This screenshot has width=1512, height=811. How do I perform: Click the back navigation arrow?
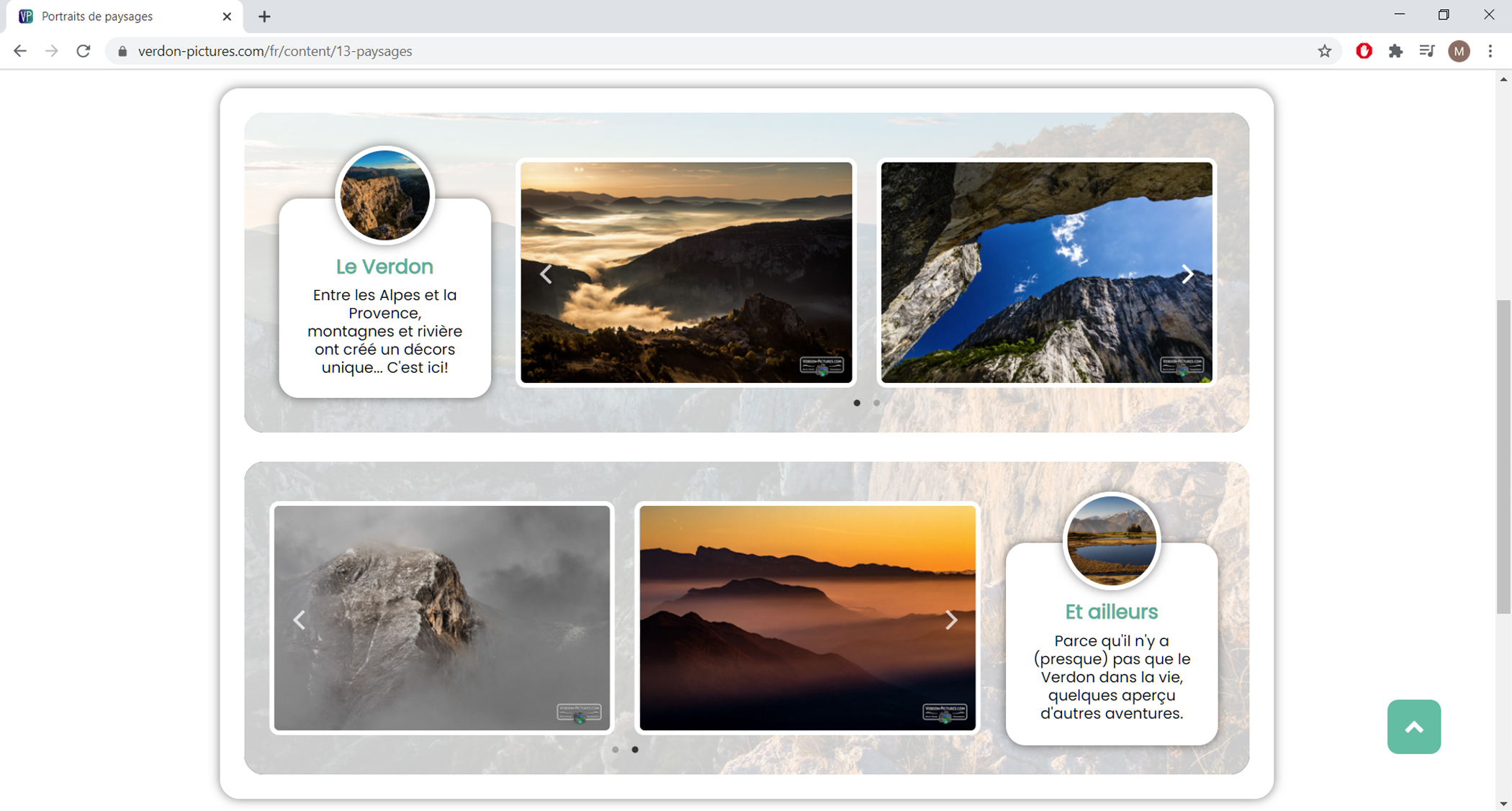tap(20, 51)
